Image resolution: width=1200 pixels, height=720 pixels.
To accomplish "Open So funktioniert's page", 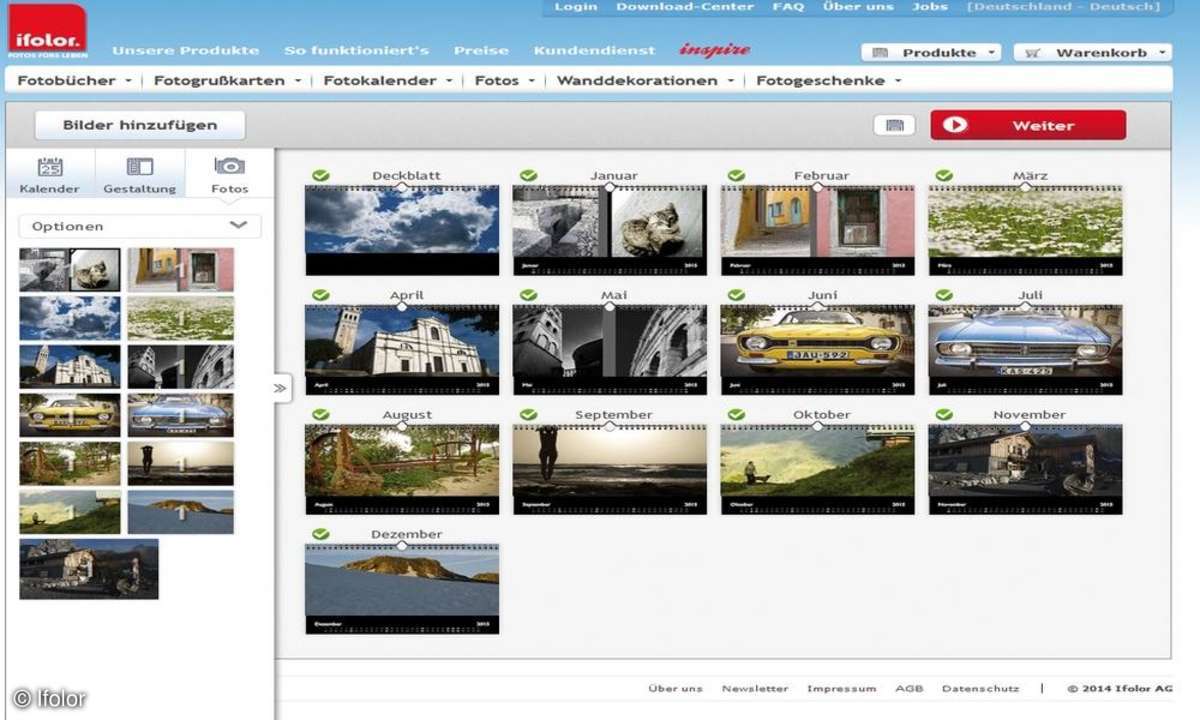I will click(x=356, y=50).
